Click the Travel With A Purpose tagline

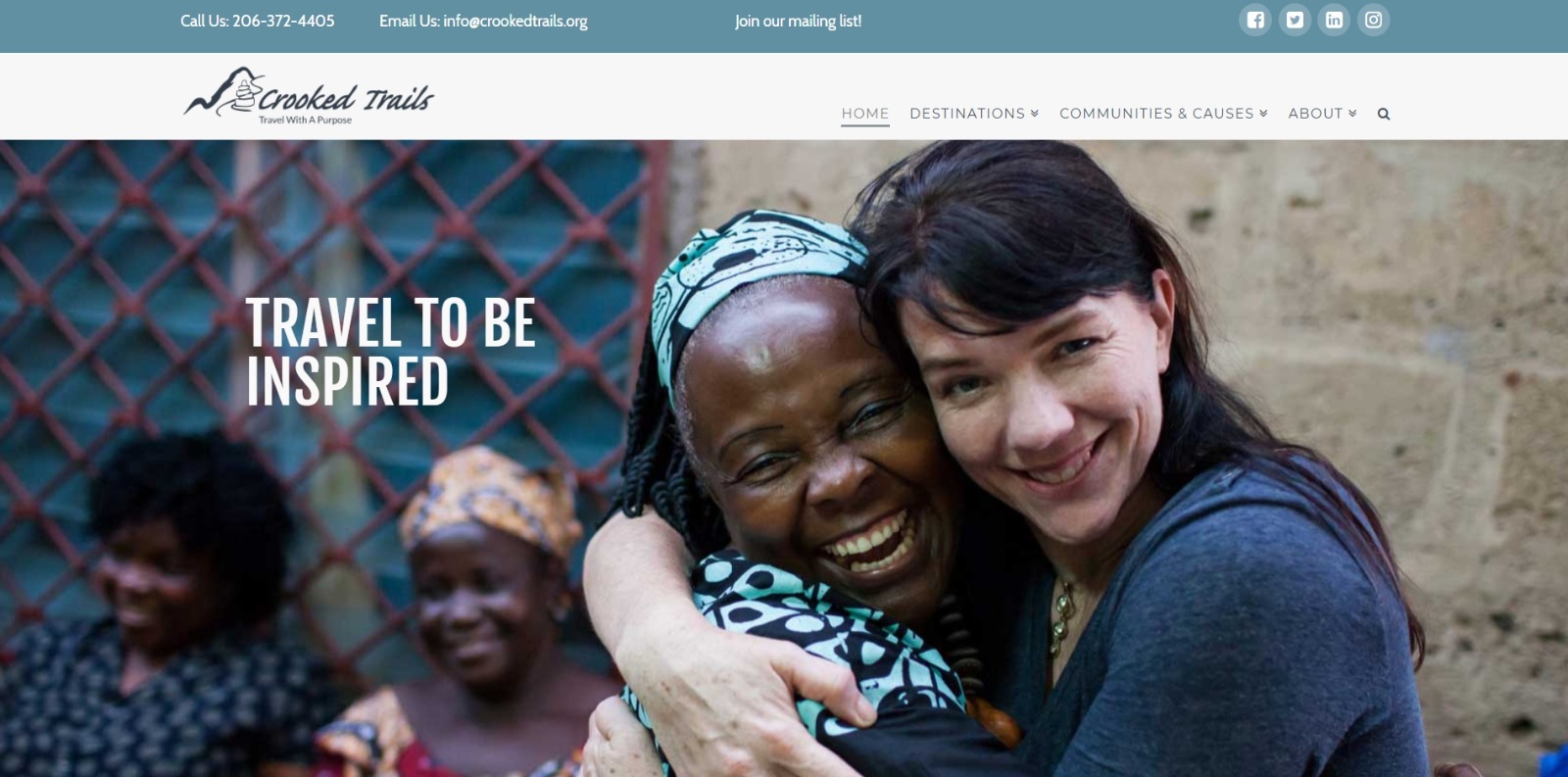point(305,120)
